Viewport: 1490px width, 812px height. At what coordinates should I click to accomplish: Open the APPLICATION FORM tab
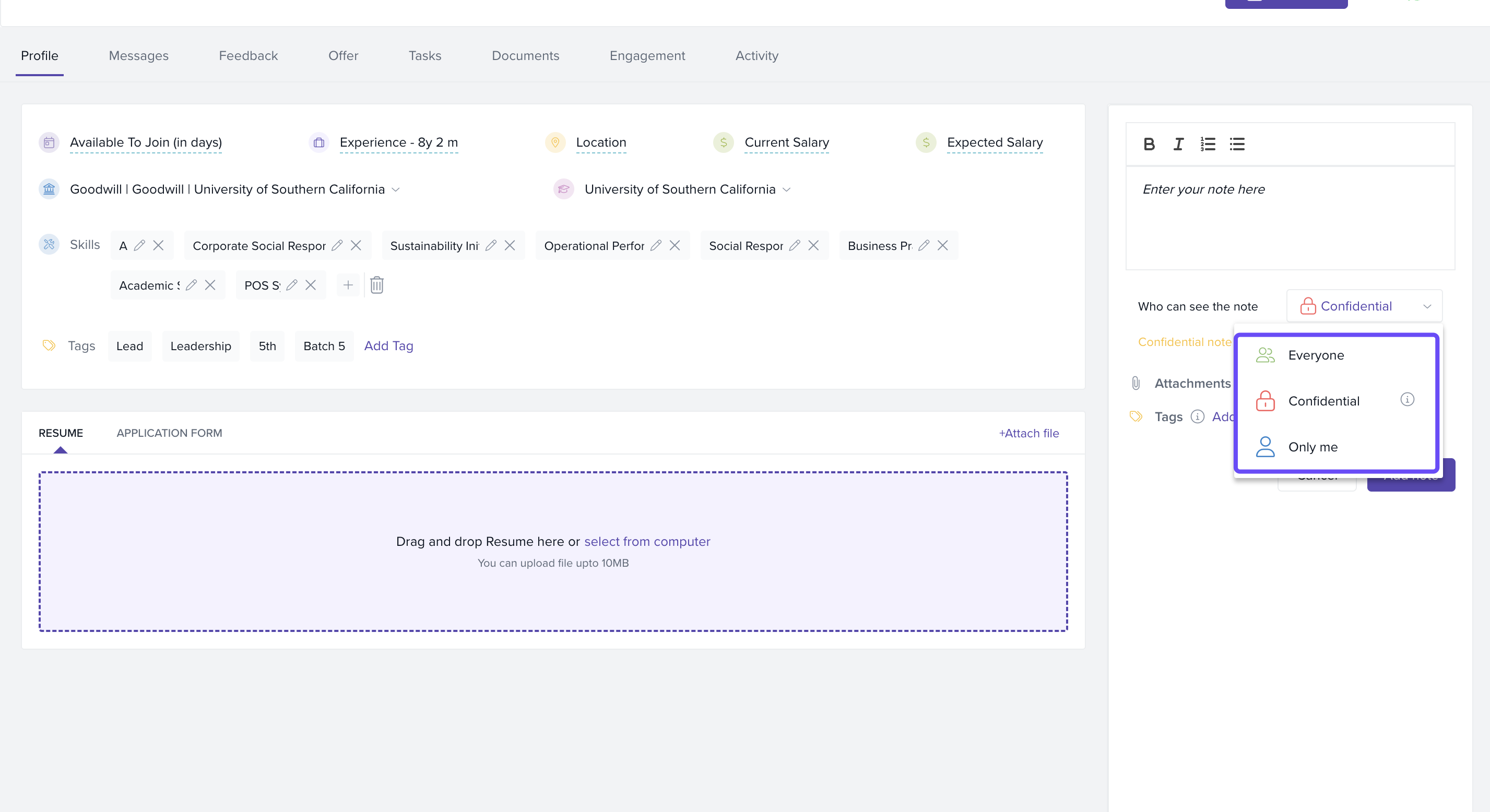pos(169,433)
